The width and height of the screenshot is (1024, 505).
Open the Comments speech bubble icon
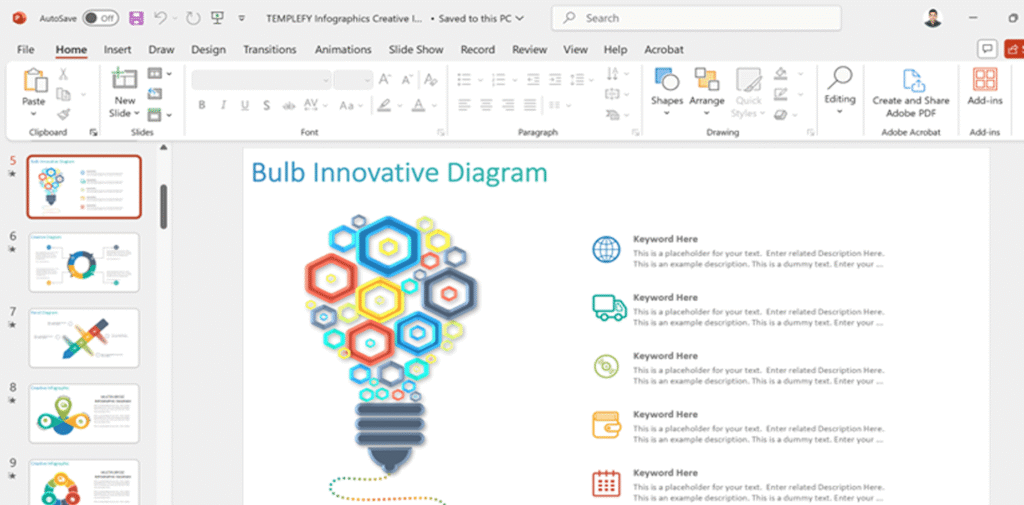(987, 49)
